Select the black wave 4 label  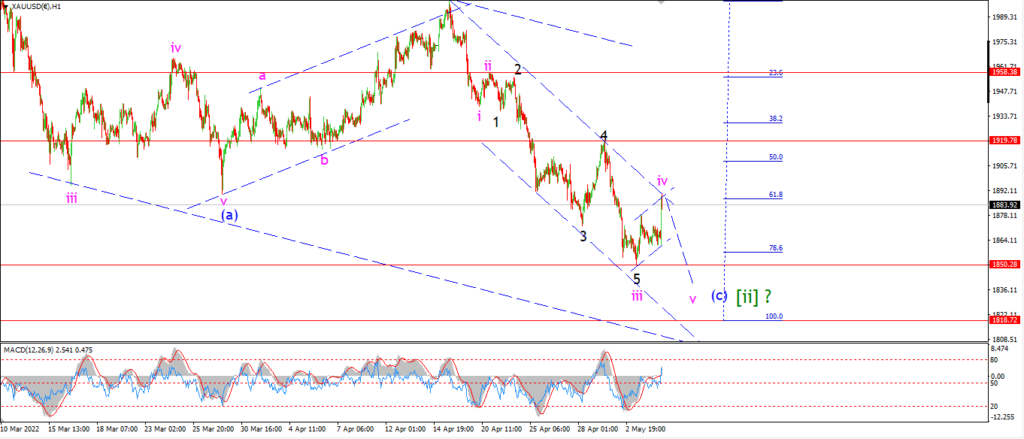tap(604, 136)
